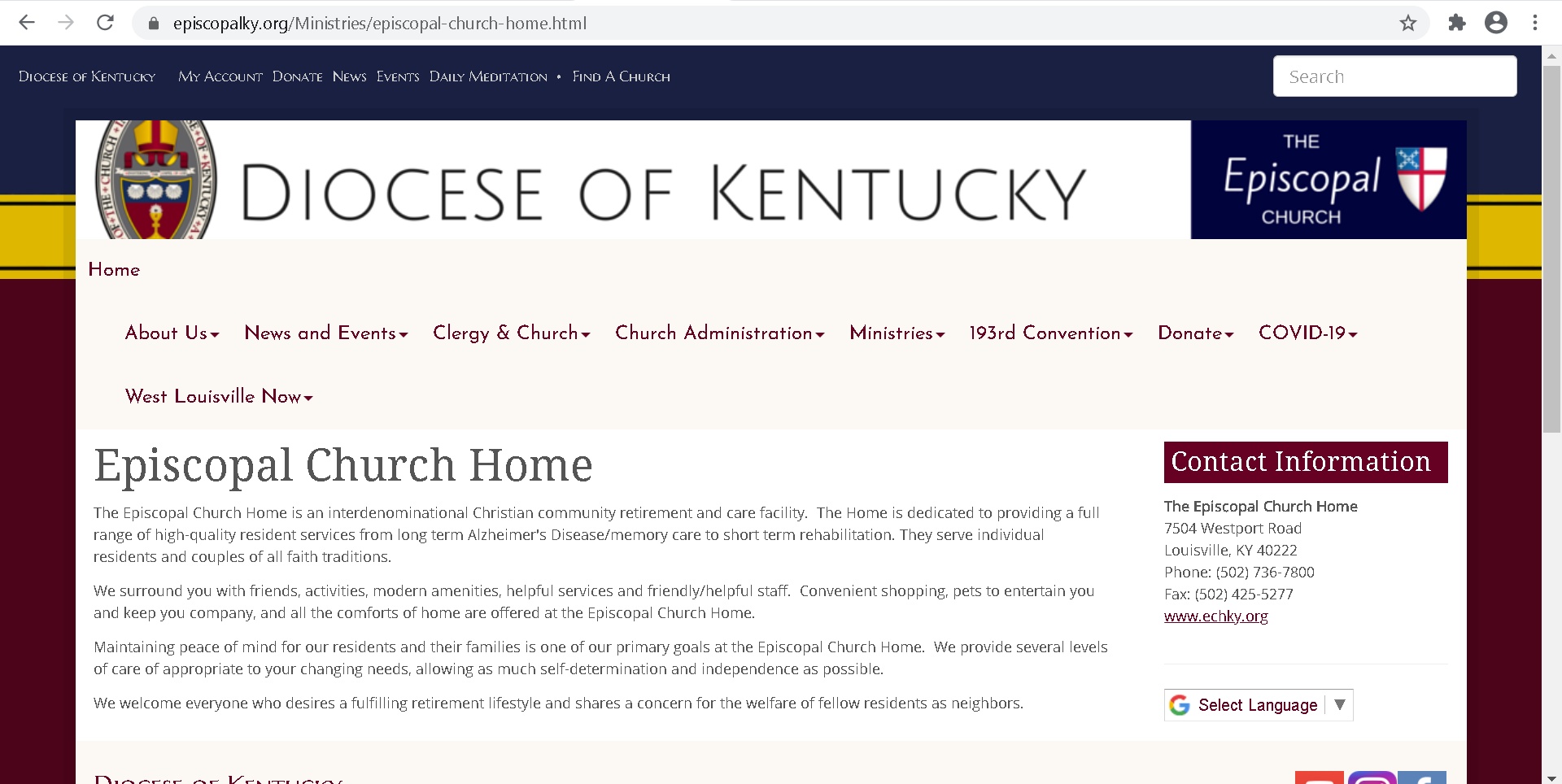Visit Facebook via the footer icon
Viewport: 1562px width, 784px height.
coord(1422,778)
